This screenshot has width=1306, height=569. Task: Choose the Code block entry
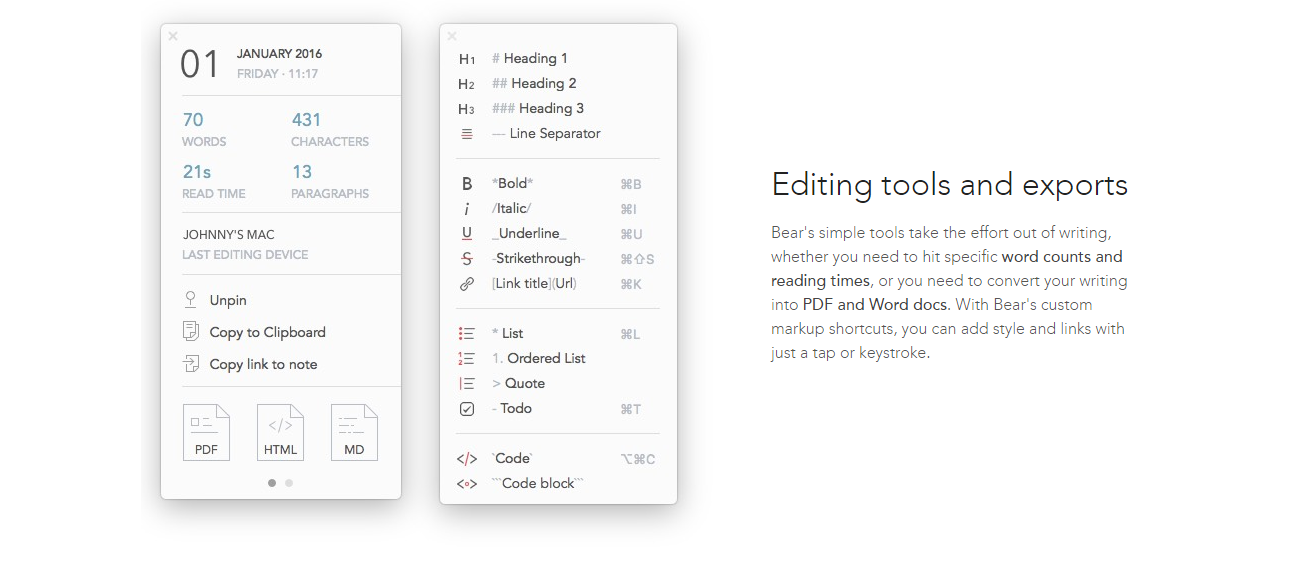[x=538, y=484]
